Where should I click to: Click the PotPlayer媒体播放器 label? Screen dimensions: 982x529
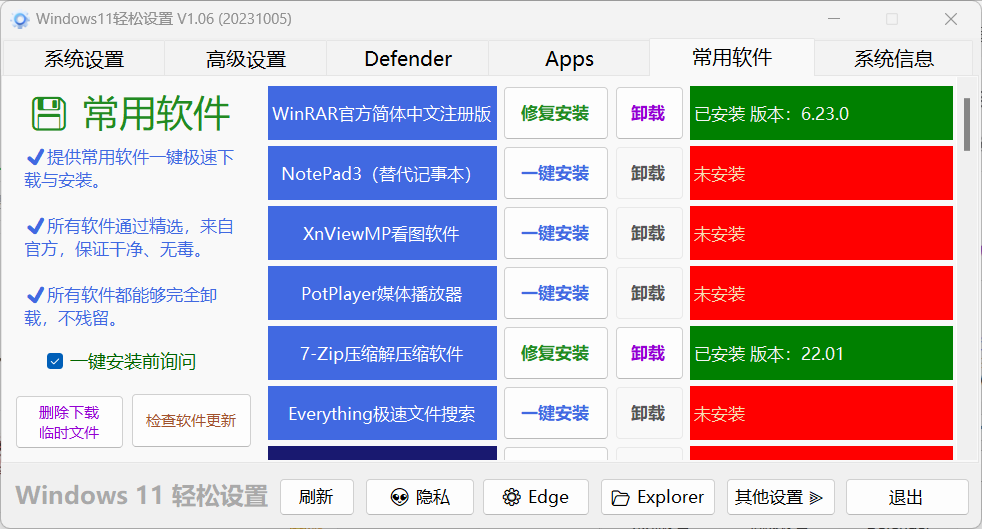(382, 294)
